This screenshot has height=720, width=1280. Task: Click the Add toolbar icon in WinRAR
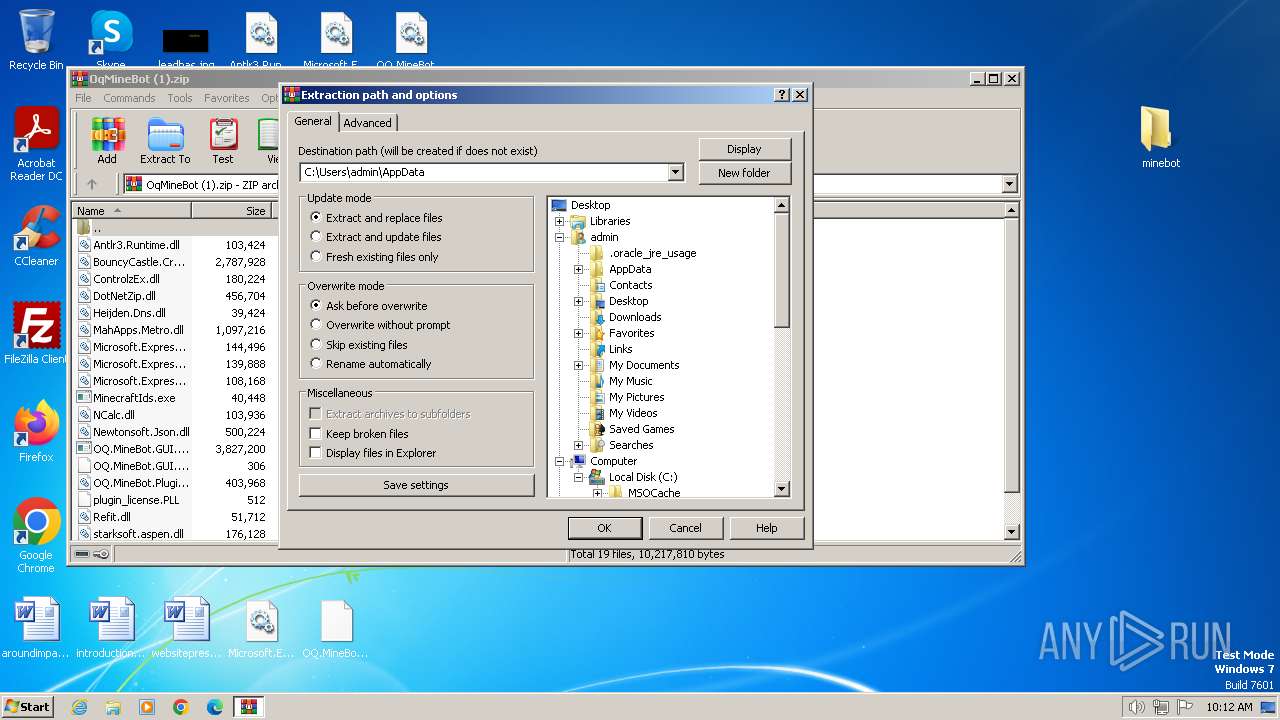click(107, 140)
